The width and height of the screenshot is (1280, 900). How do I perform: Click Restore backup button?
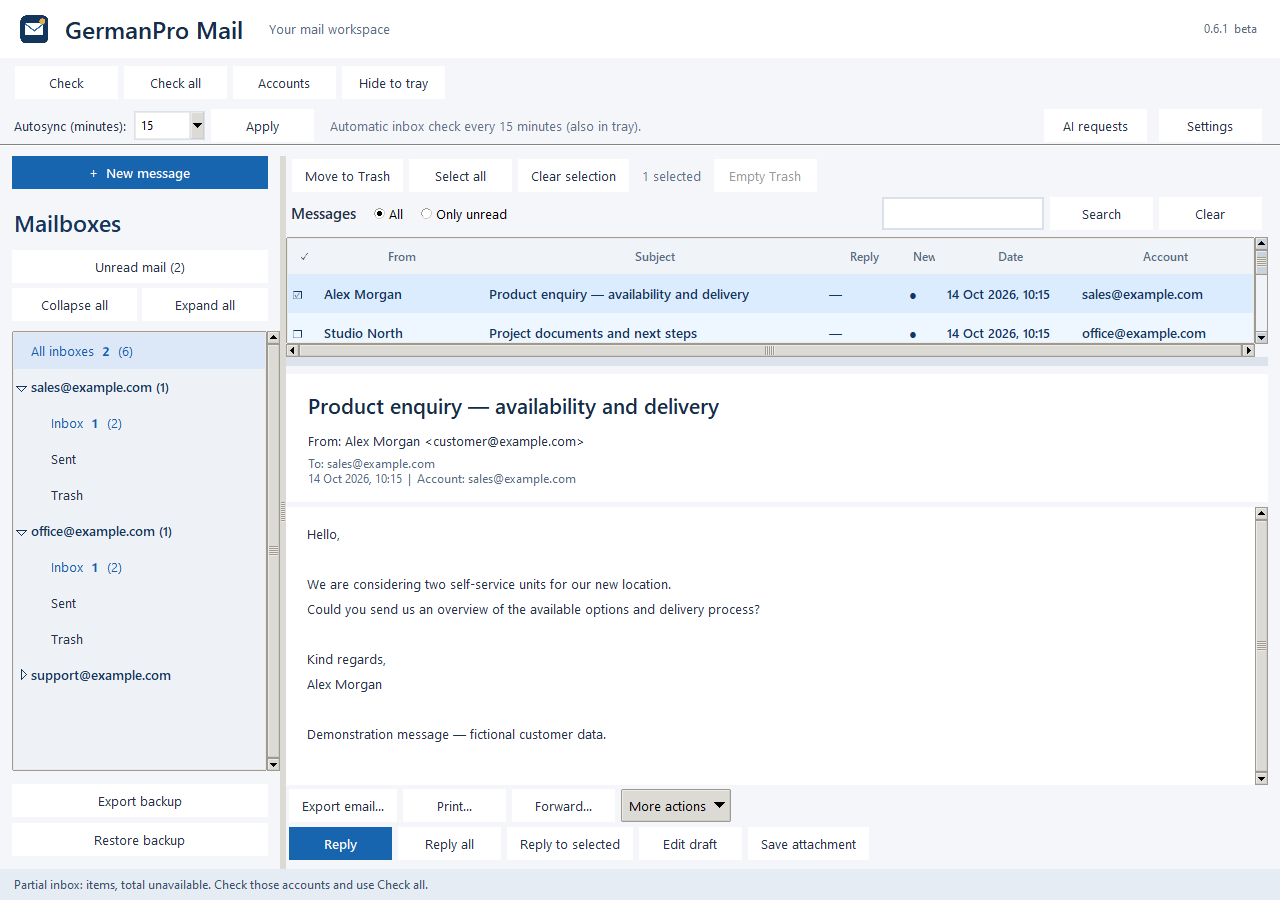pyautogui.click(x=140, y=840)
